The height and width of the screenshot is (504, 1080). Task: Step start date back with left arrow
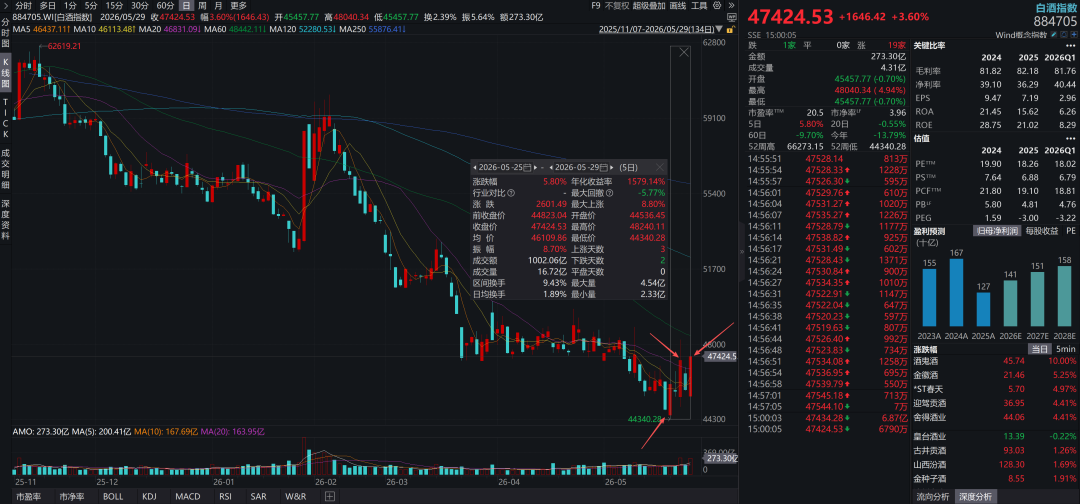(x=475, y=167)
